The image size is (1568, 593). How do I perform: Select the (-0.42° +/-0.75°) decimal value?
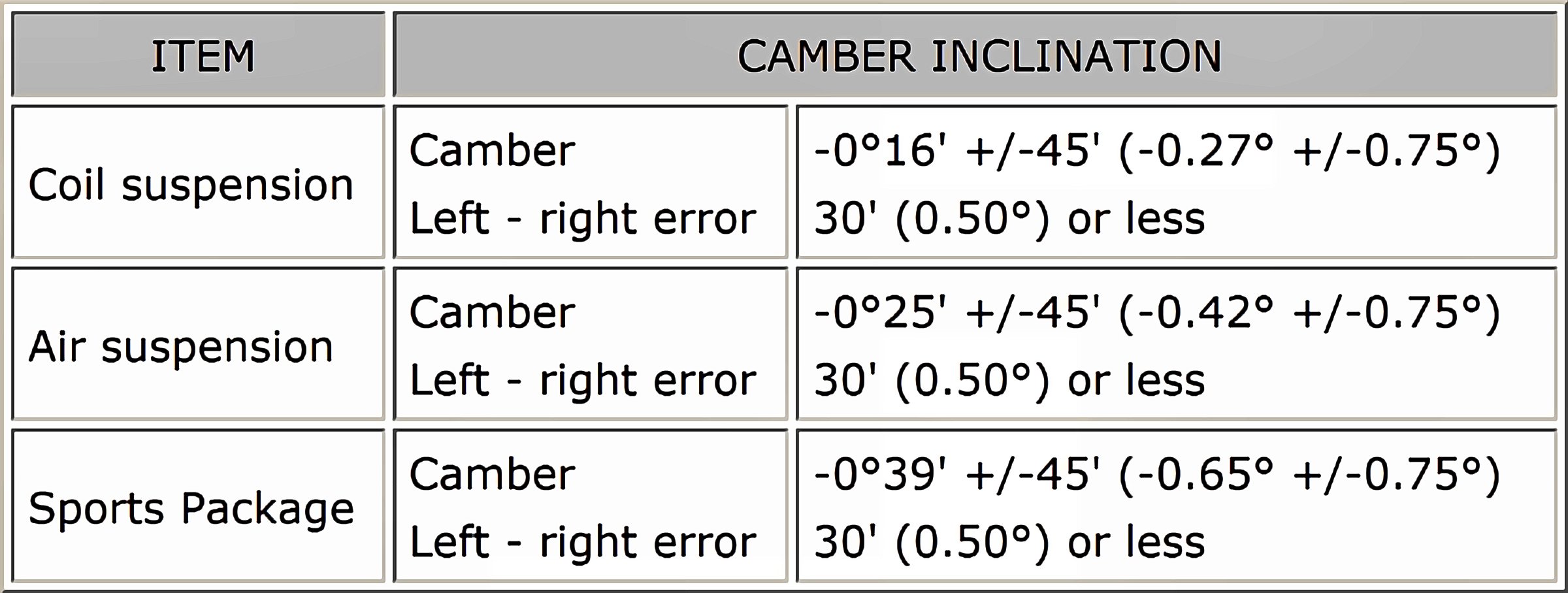(1309, 312)
